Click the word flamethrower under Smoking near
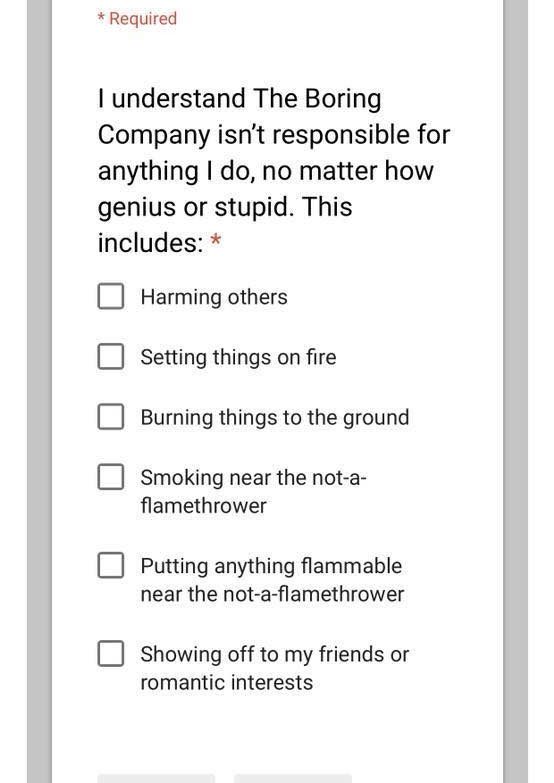 tap(203, 506)
